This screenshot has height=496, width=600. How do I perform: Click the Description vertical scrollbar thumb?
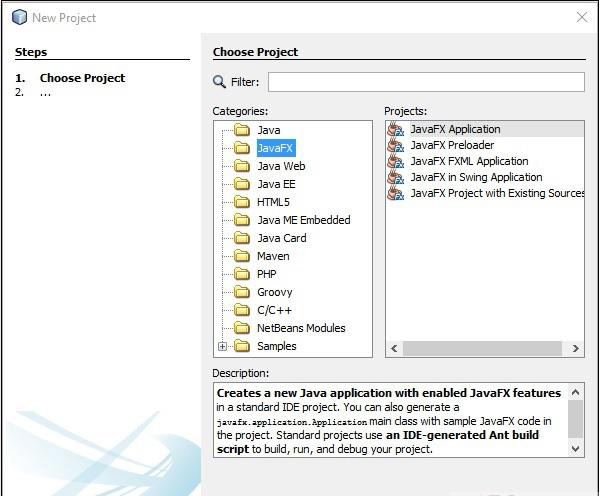[x=575, y=419]
